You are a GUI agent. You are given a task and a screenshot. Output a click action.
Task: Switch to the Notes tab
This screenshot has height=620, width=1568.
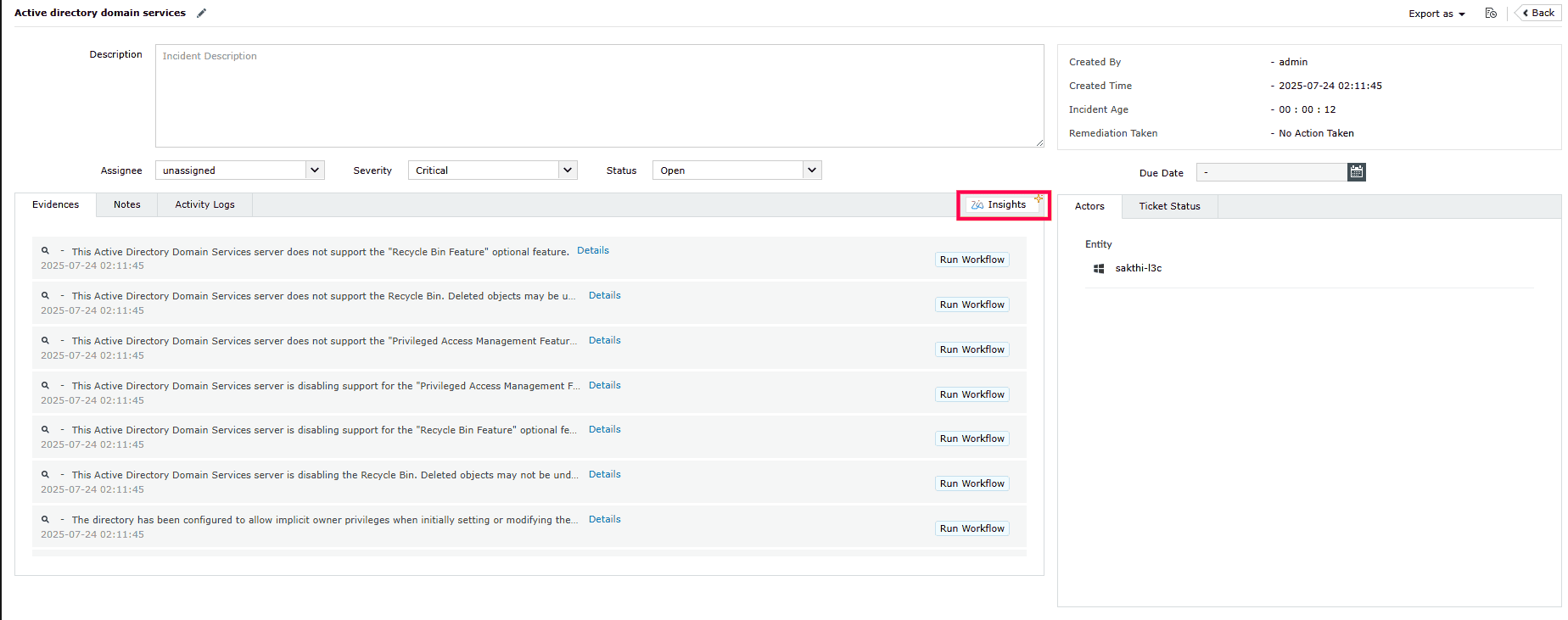[127, 204]
